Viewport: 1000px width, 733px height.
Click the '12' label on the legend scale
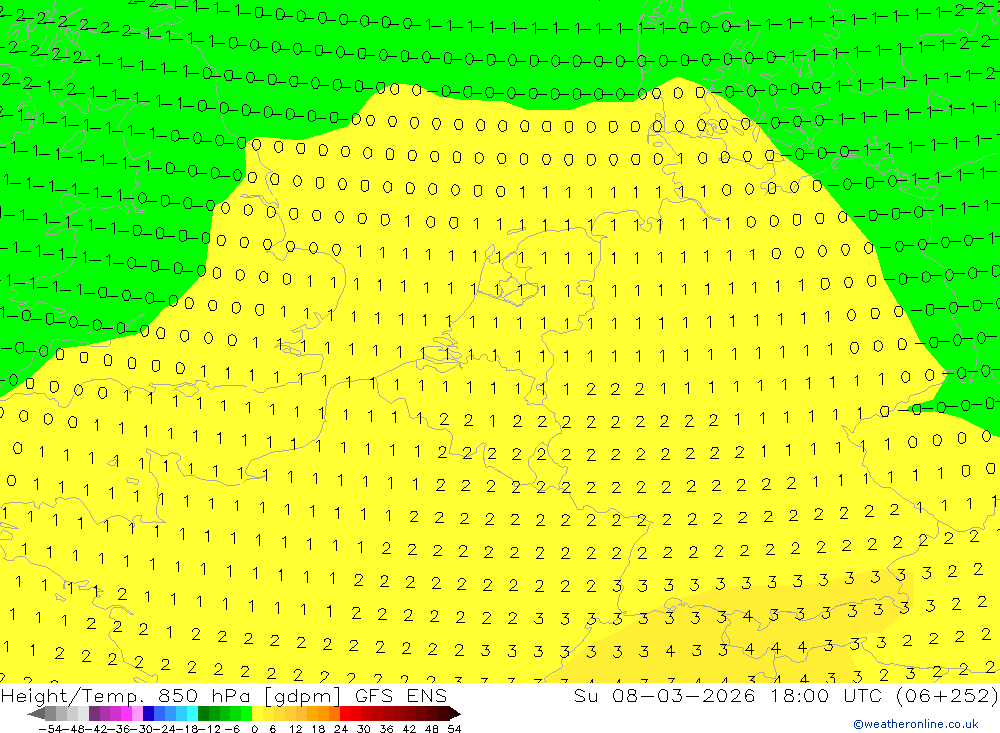[x=296, y=729]
